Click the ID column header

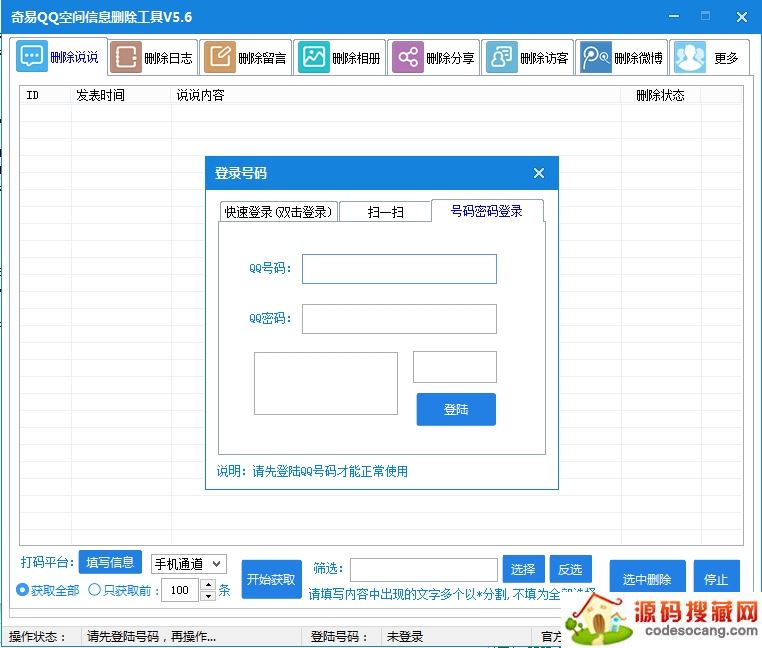(45, 95)
